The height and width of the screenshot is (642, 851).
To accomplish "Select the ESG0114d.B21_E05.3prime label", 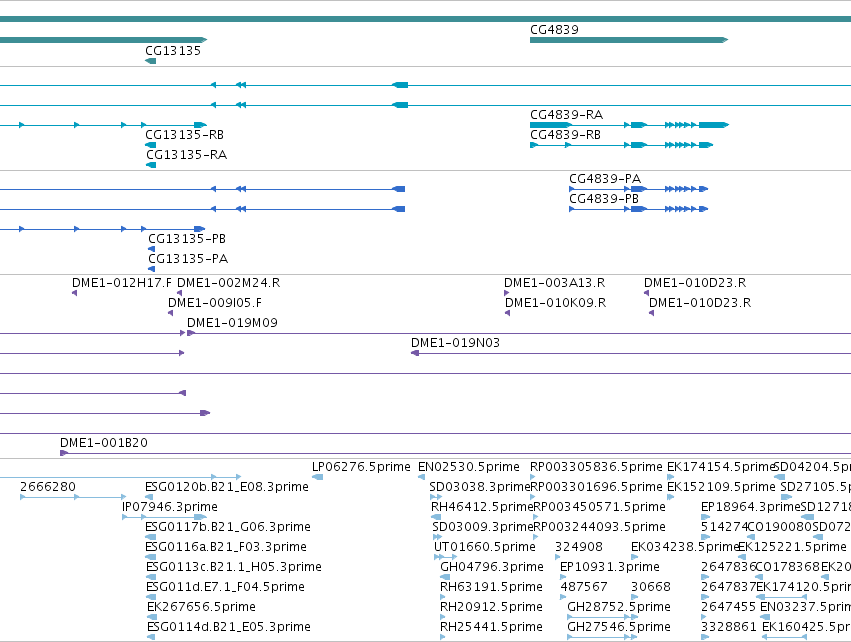I will coord(228,627).
